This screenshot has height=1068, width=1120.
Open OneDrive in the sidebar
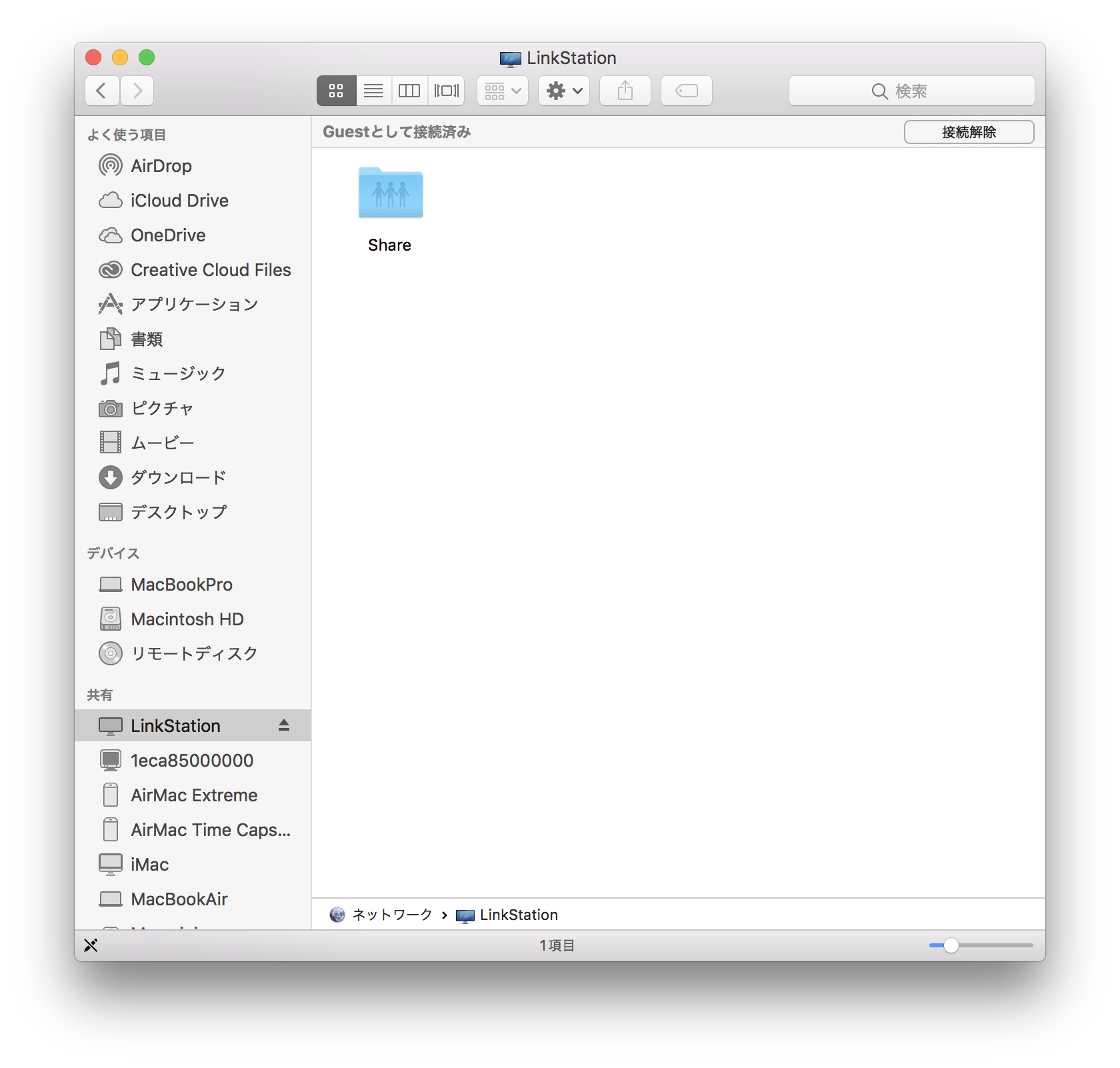[x=193, y=235]
